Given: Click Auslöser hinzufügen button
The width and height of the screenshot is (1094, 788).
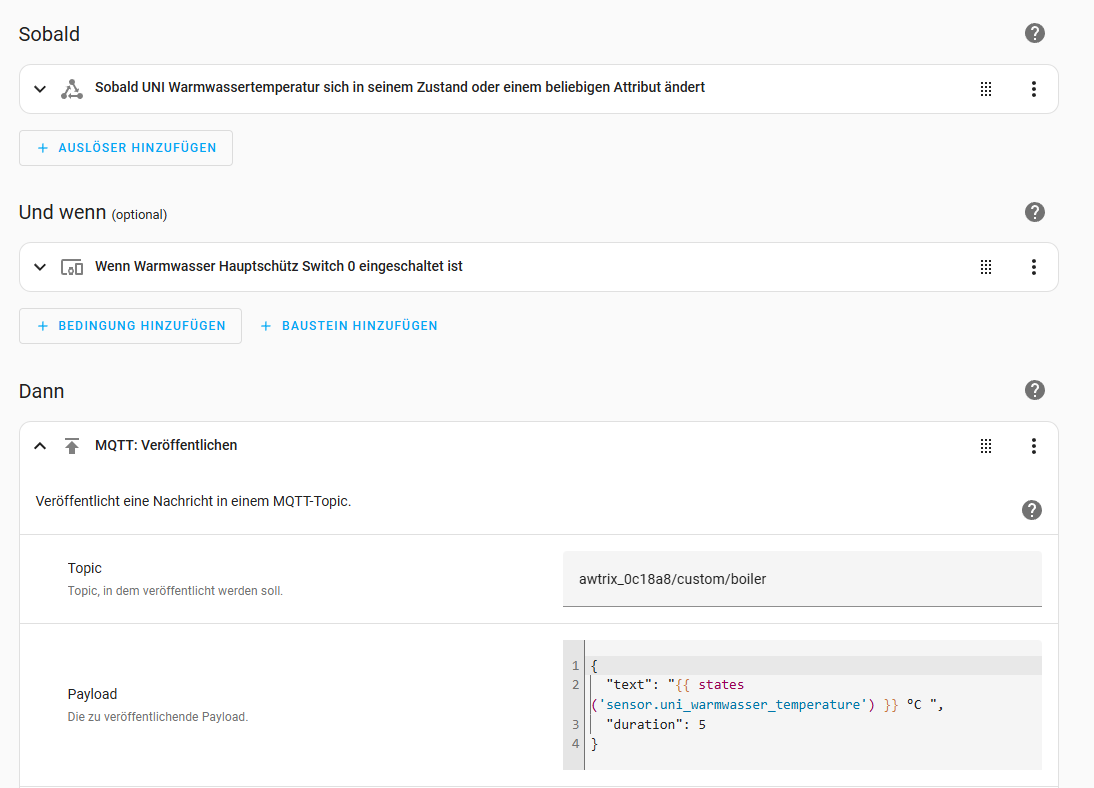Looking at the screenshot, I should tap(126, 148).
